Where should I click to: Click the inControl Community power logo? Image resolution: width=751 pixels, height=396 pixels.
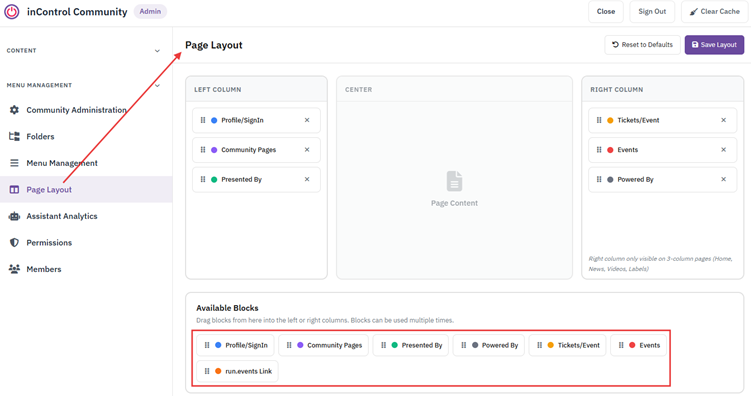point(11,11)
